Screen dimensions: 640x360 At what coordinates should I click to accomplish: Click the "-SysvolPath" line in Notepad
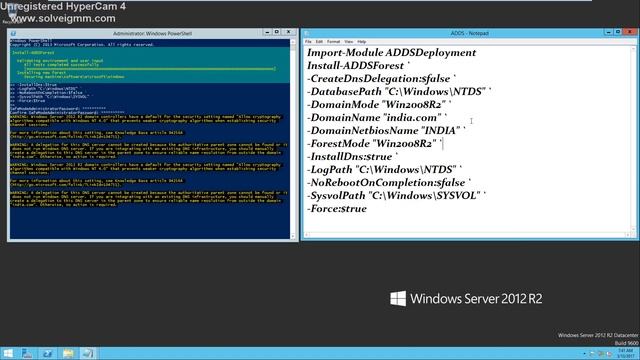pos(397,196)
